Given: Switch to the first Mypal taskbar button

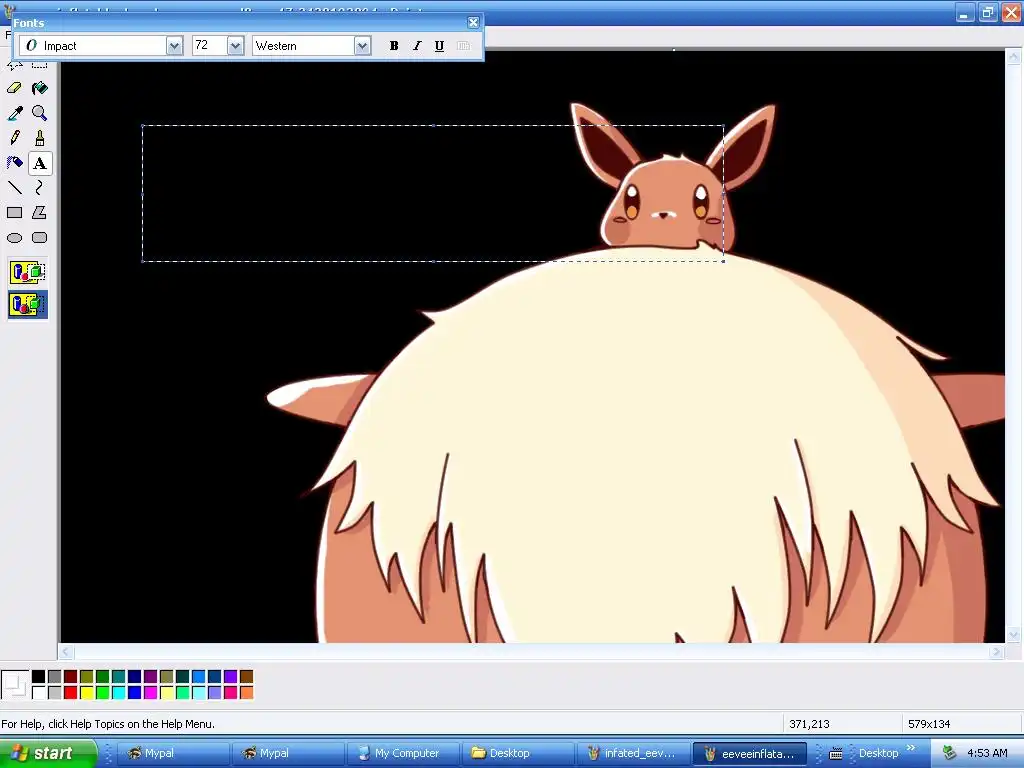Looking at the screenshot, I should click(x=172, y=753).
